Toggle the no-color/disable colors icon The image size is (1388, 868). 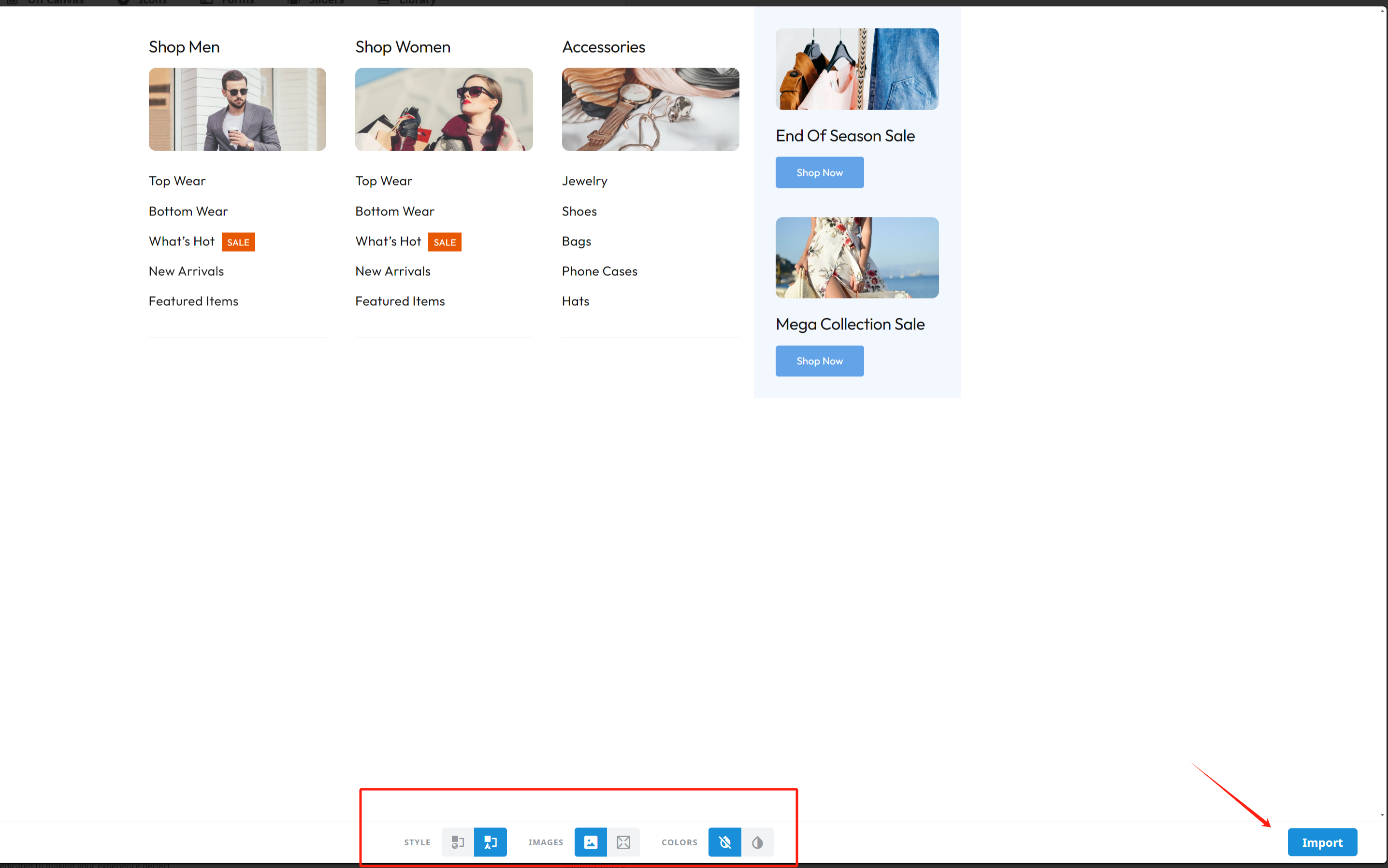(x=724, y=842)
